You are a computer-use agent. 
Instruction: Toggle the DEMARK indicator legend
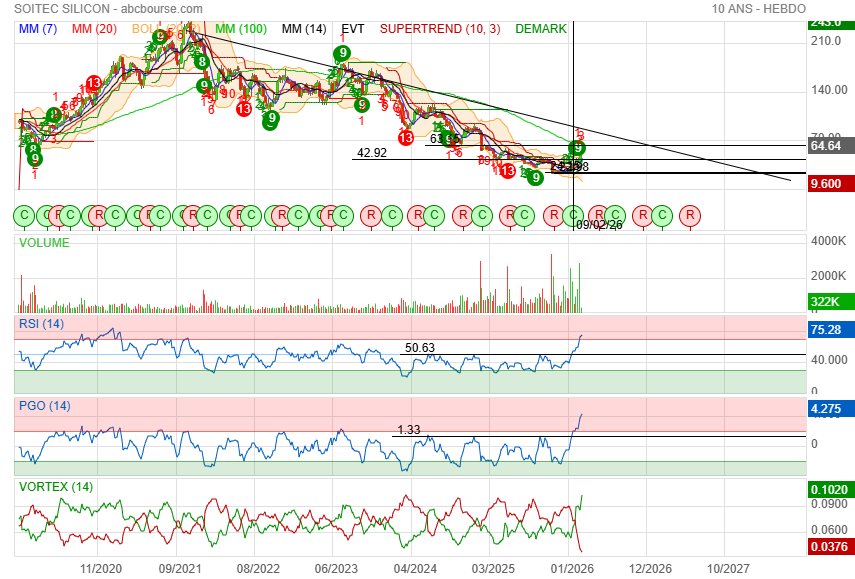(x=541, y=29)
